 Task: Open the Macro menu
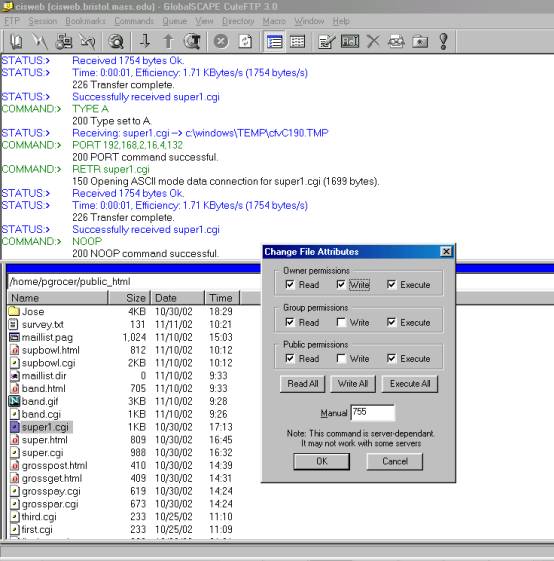(x=274, y=21)
